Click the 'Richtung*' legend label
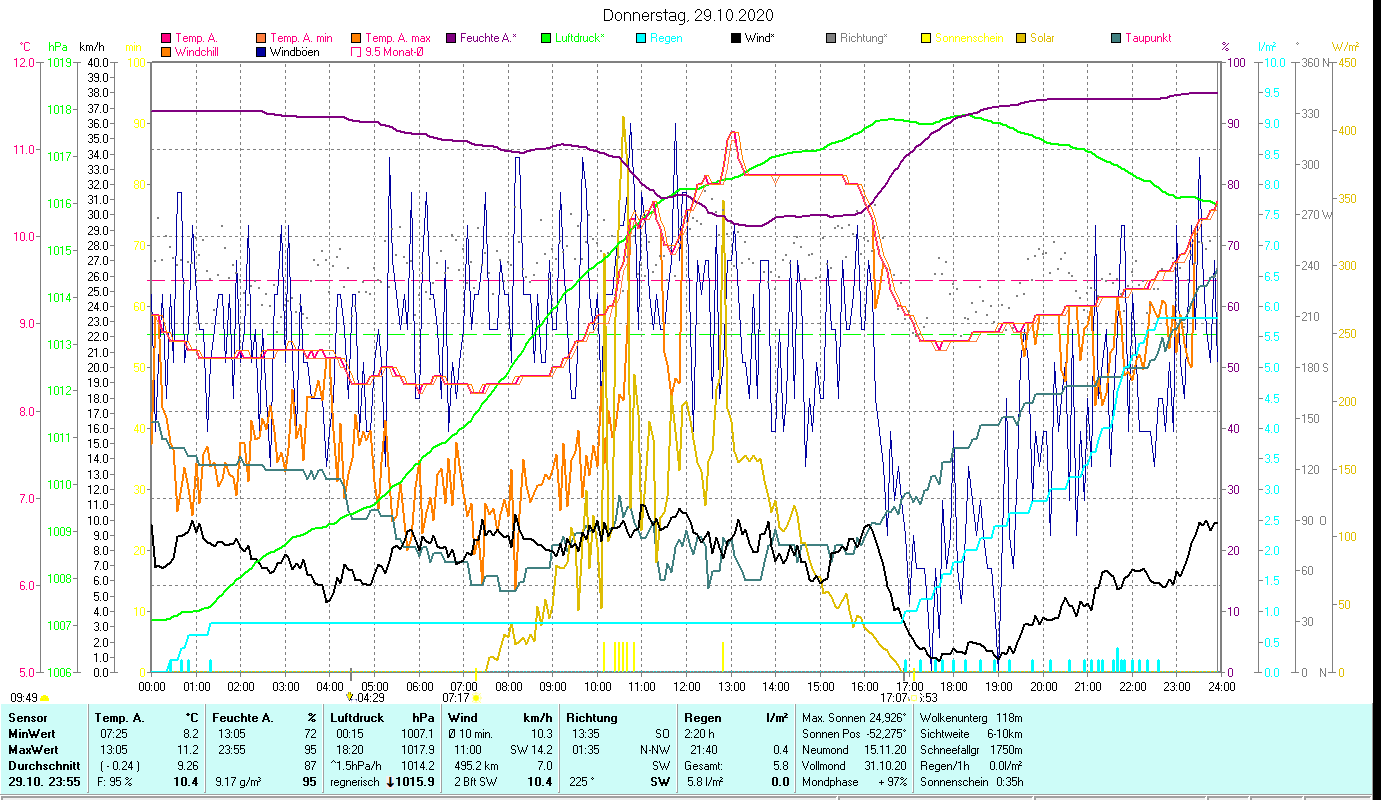Screen dimensions: 1381x800 point(864,38)
